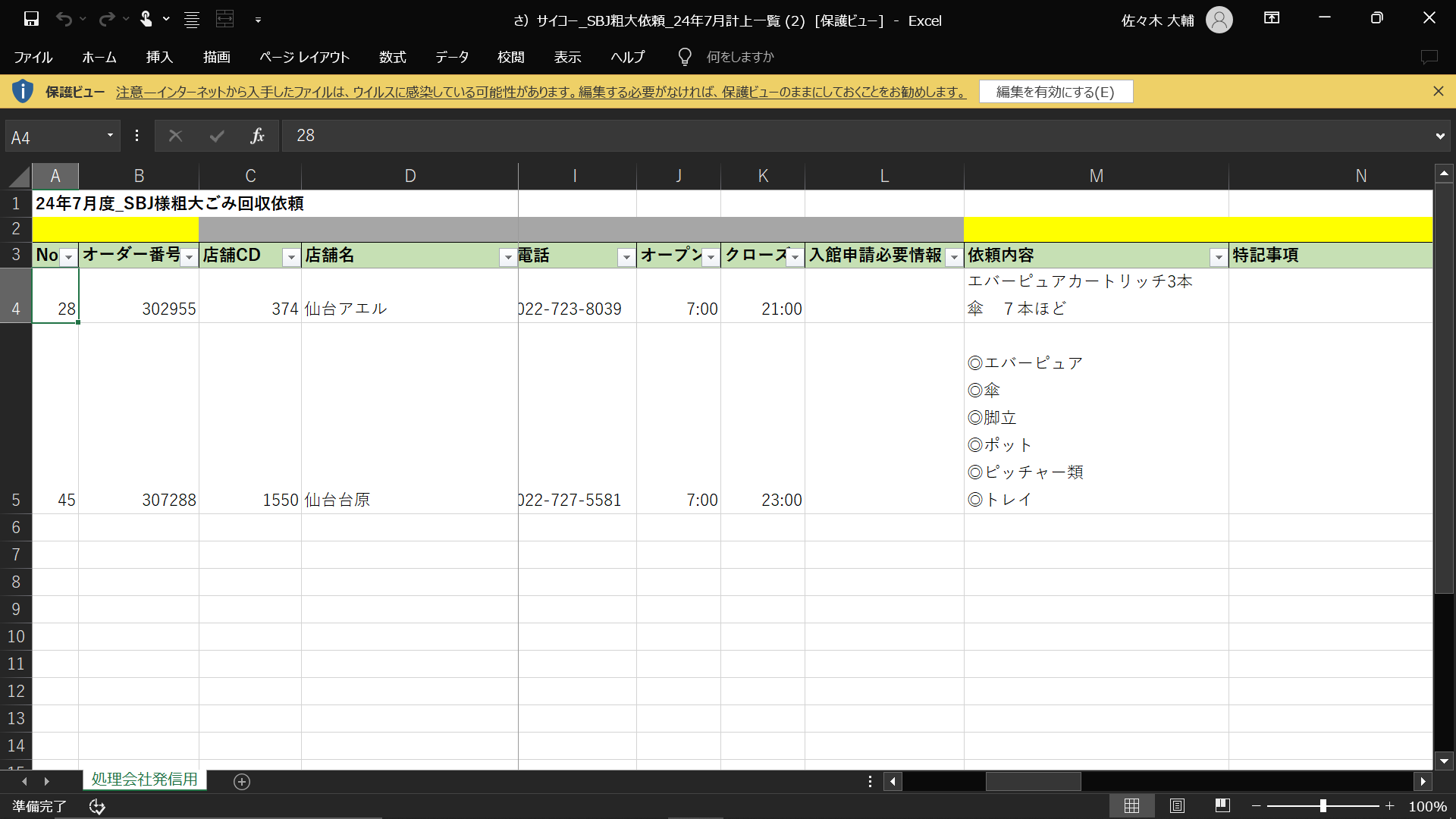Select the 処理会社発信用 sheet tab
The height and width of the screenshot is (819, 1456).
click(144, 779)
